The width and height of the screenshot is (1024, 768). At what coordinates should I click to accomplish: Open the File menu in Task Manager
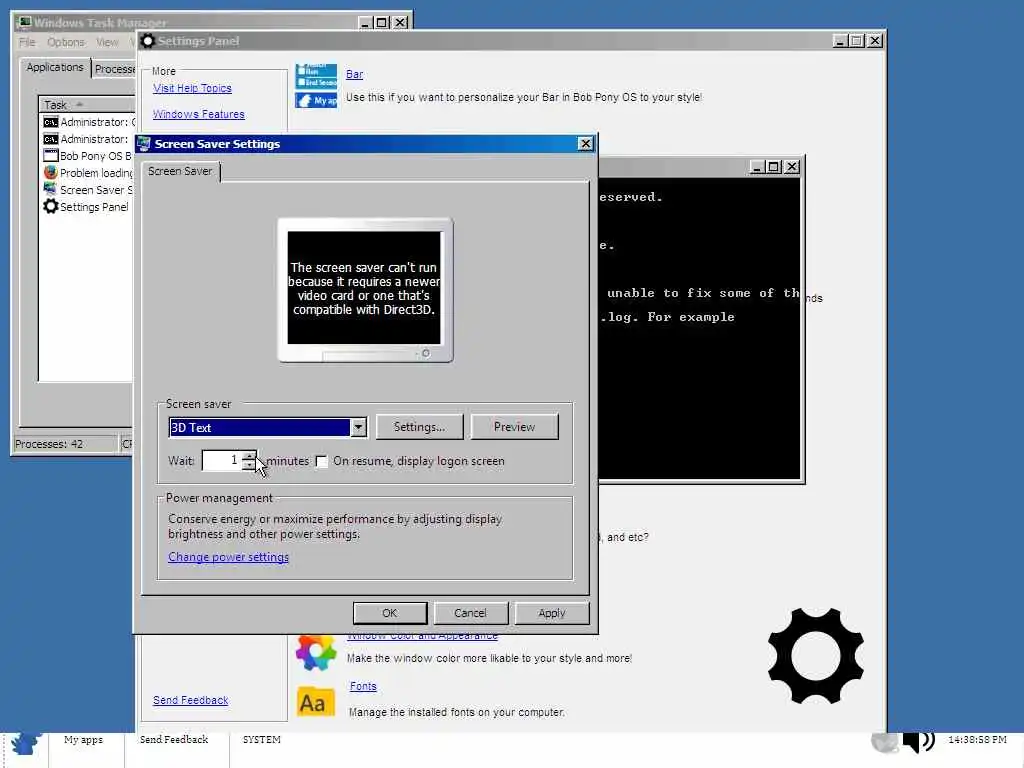27,42
